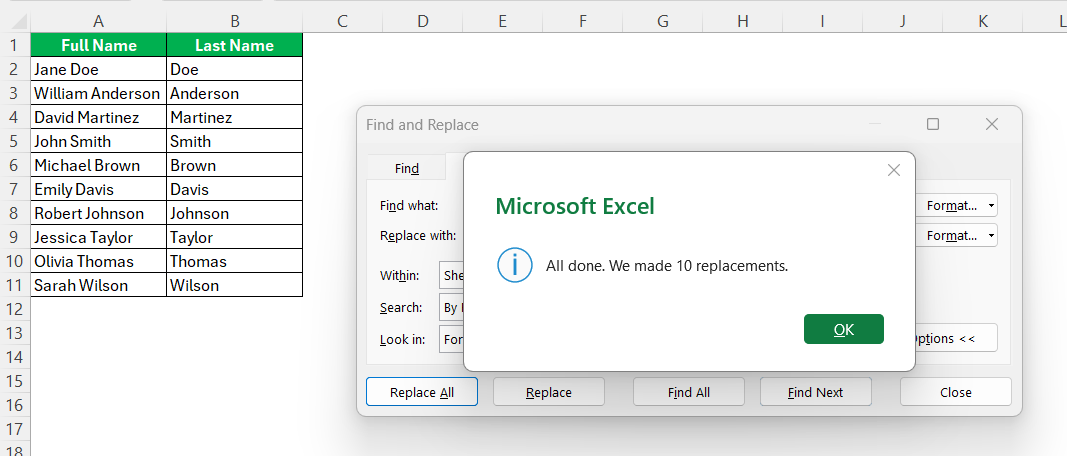Select cell containing William Anderson

coord(99,93)
